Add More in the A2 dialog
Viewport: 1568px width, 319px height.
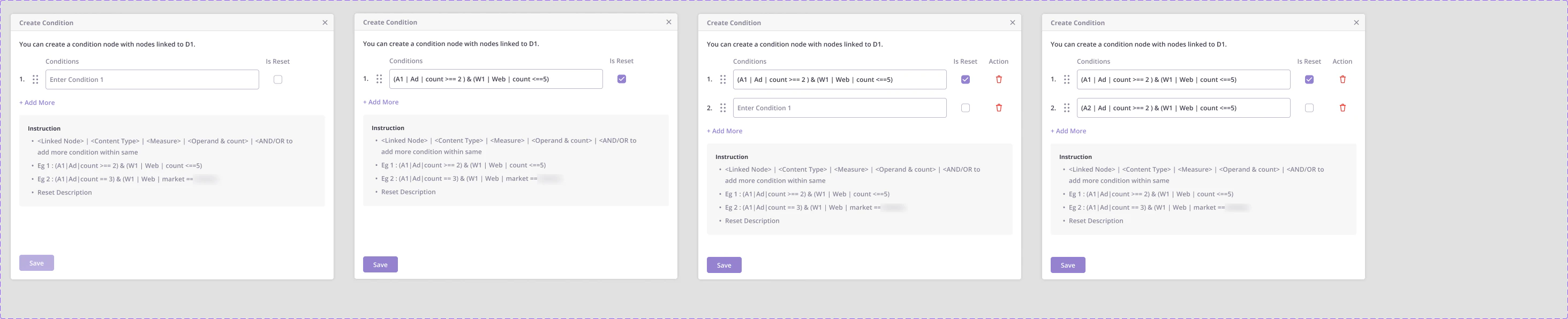pyautogui.click(x=1068, y=131)
